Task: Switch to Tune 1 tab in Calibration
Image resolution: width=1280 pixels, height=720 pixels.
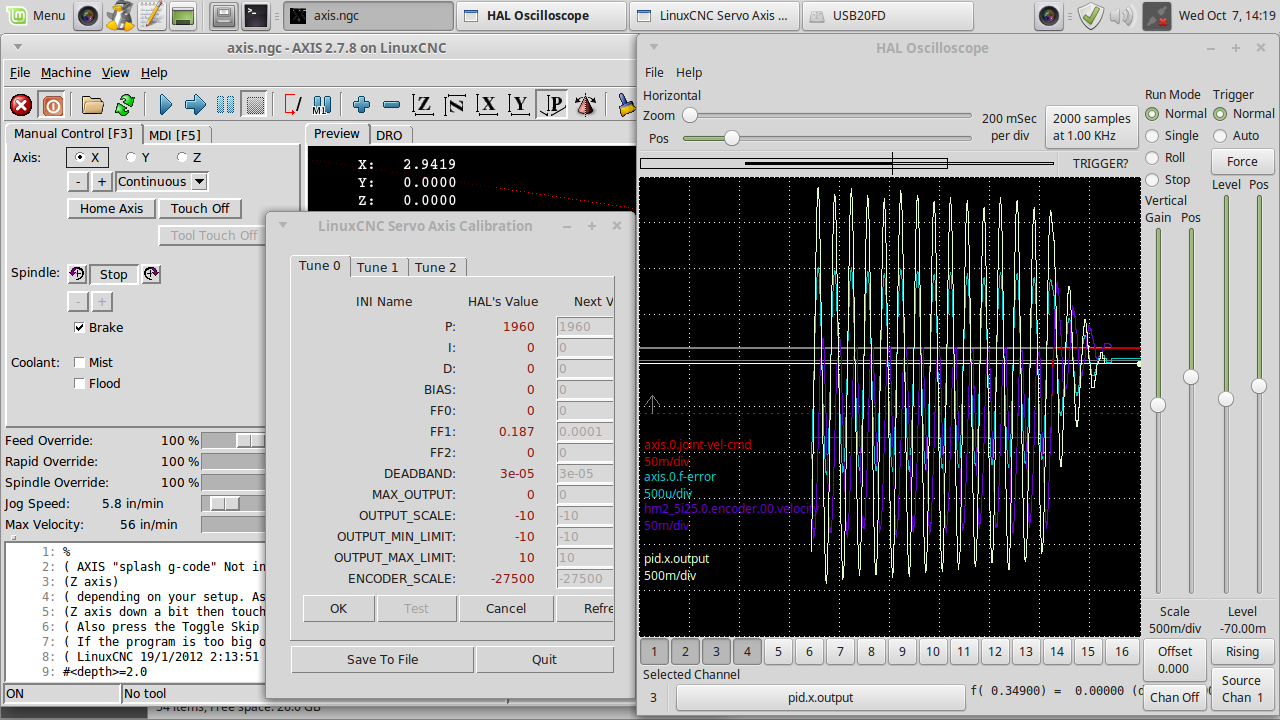Action: 378,267
